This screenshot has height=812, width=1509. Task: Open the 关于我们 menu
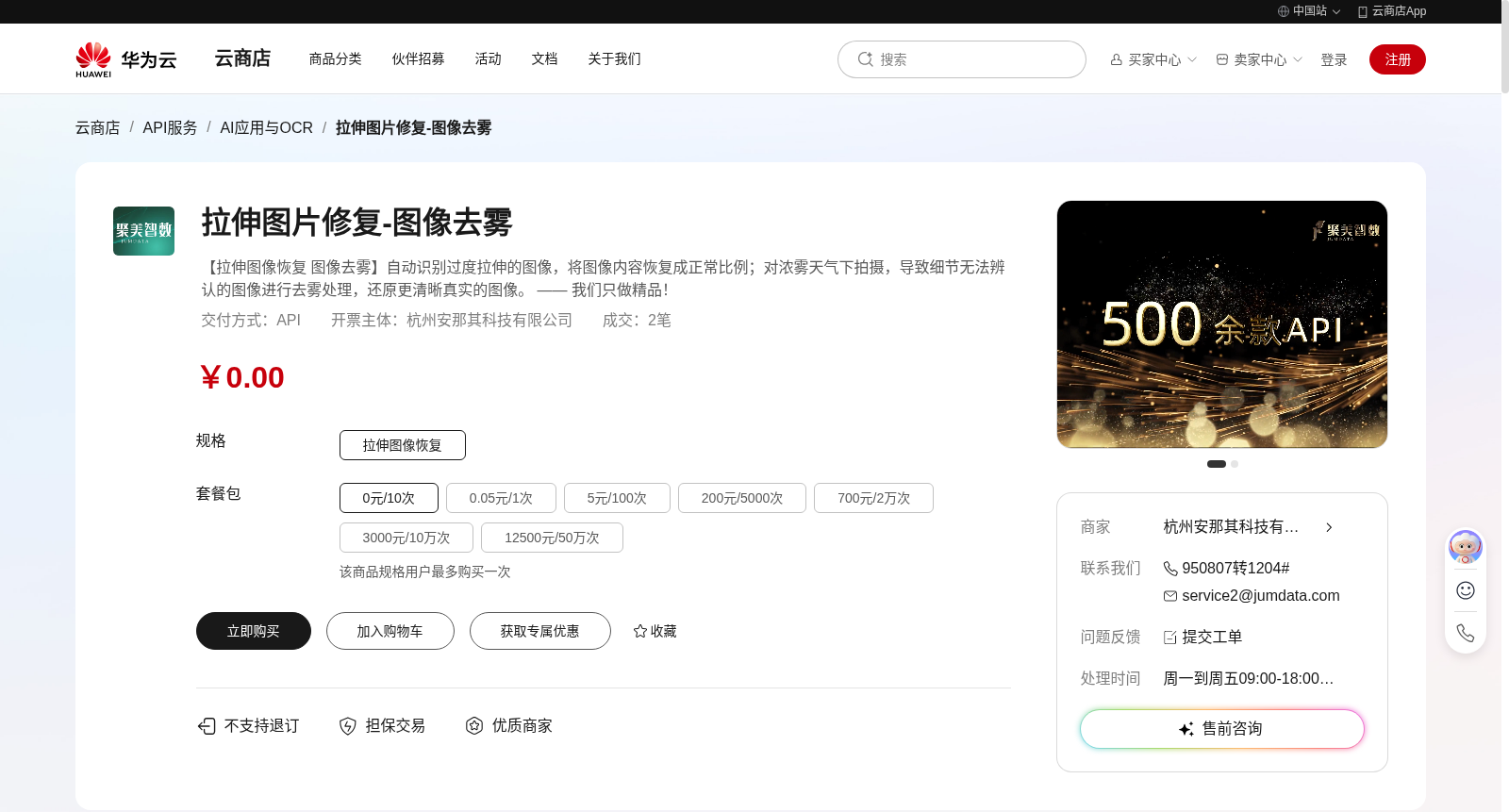[x=615, y=58]
